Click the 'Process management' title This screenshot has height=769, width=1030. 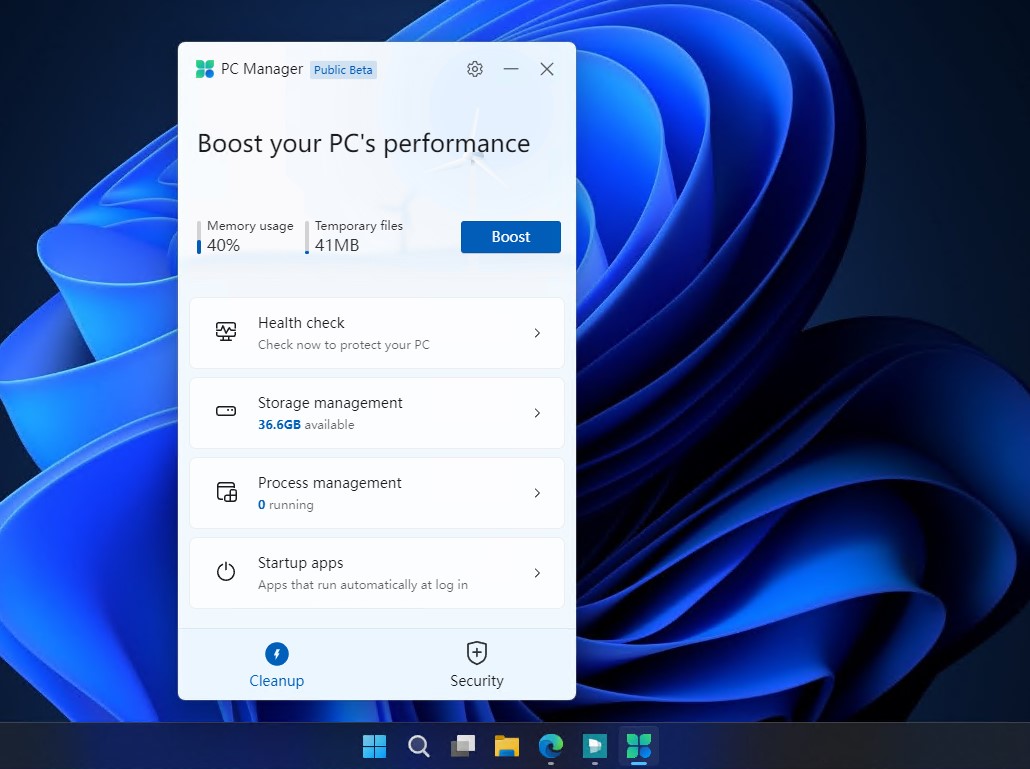330,483
